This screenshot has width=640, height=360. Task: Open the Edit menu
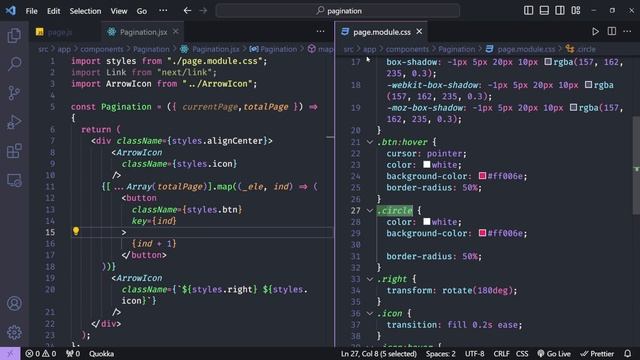click(53, 11)
